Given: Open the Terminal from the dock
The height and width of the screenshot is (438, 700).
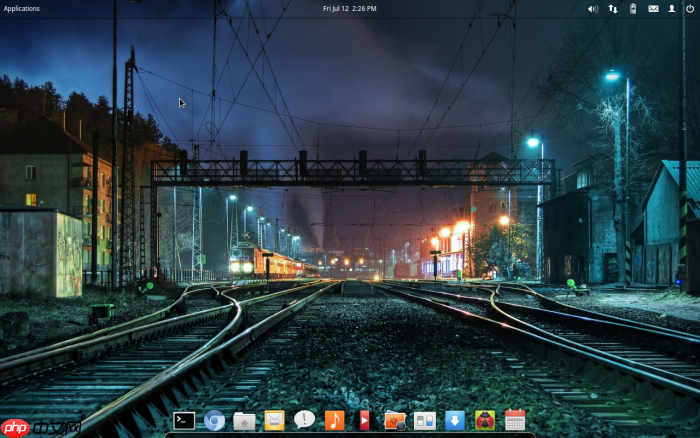Looking at the screenshot, I should click(184, 421).
